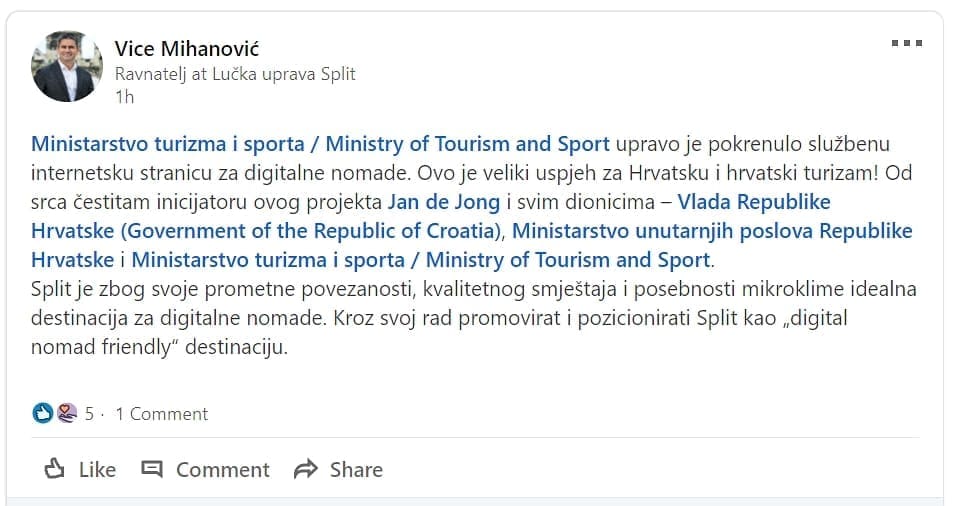Screen dimensions: 958x506
Task: Click the Comment speech bubble icon
Action: (152, 469)
